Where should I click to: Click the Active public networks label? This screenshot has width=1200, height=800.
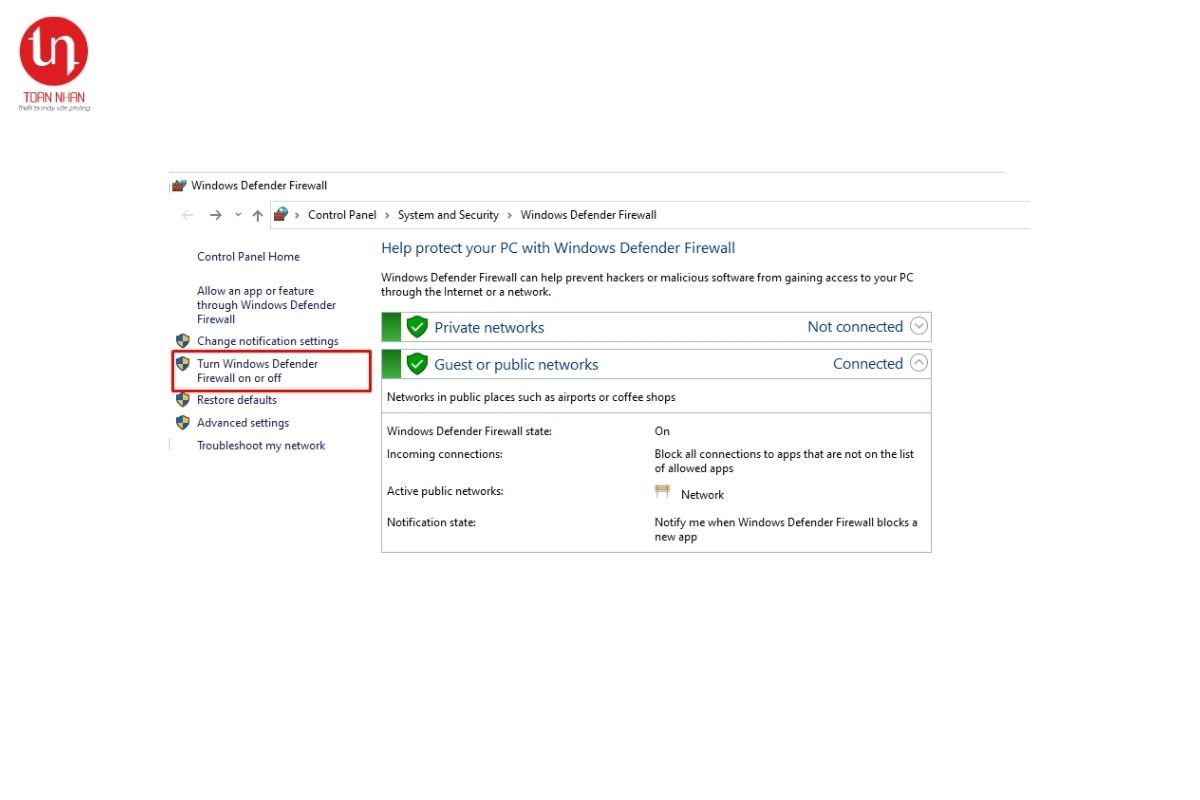[x=445, y=491]
